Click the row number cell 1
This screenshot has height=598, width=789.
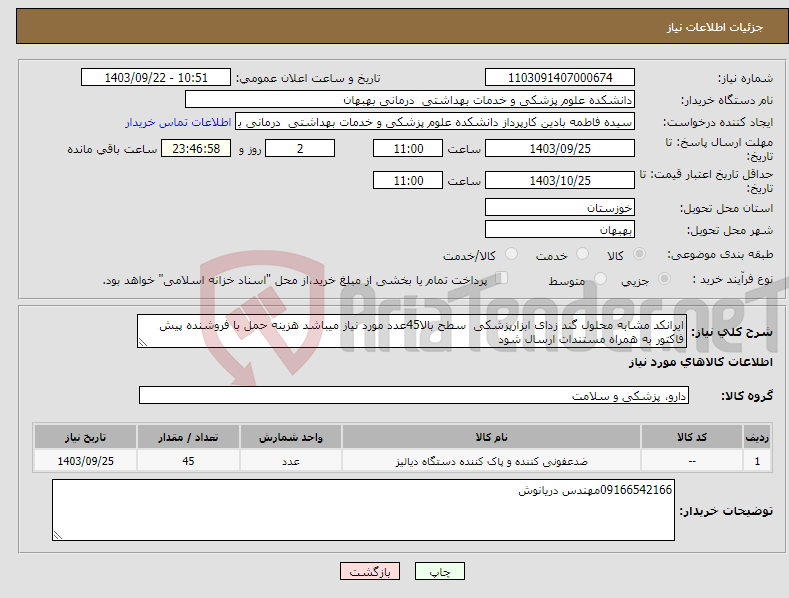click(757, 461)
